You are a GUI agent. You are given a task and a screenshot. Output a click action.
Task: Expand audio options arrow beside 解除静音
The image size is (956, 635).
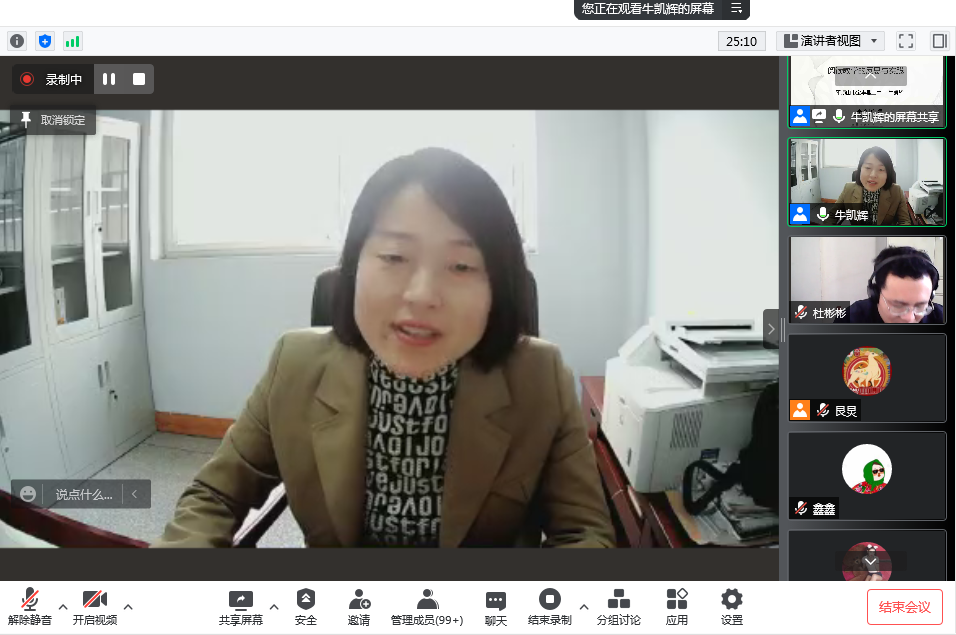[63, 606]
